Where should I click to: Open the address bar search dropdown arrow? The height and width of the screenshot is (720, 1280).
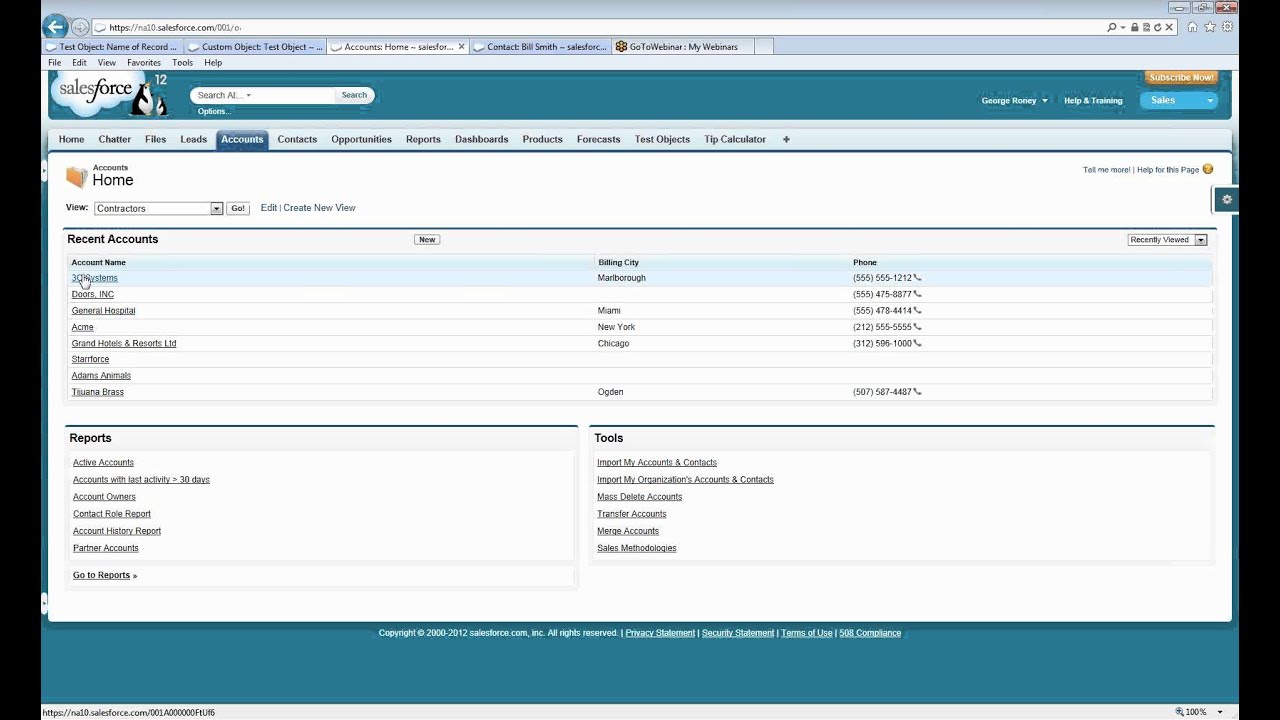pyautogui.click(x=1123, y=27)
